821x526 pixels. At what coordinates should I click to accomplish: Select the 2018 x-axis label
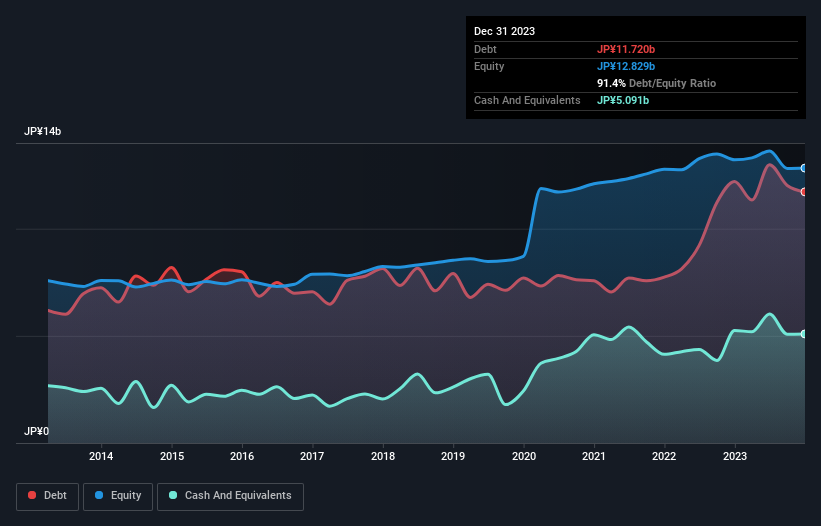pos(383,456)
